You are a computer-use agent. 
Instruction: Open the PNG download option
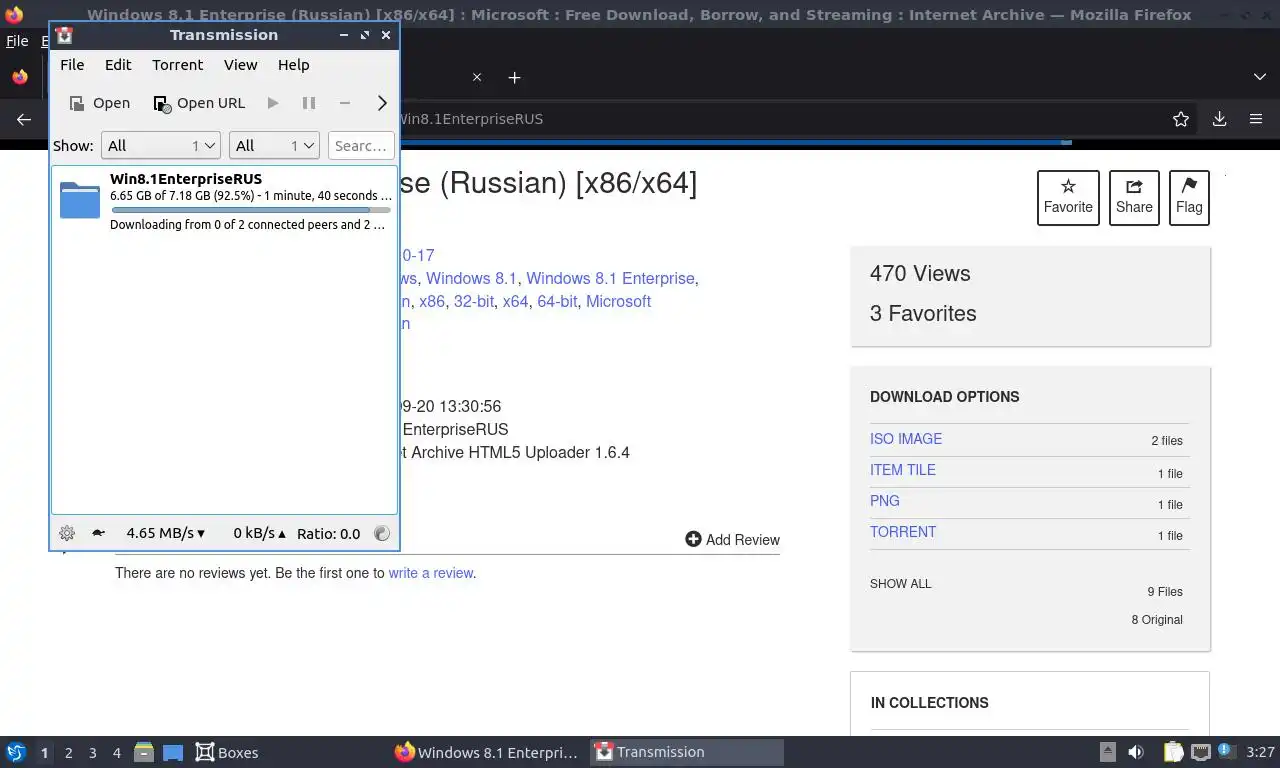885,501
